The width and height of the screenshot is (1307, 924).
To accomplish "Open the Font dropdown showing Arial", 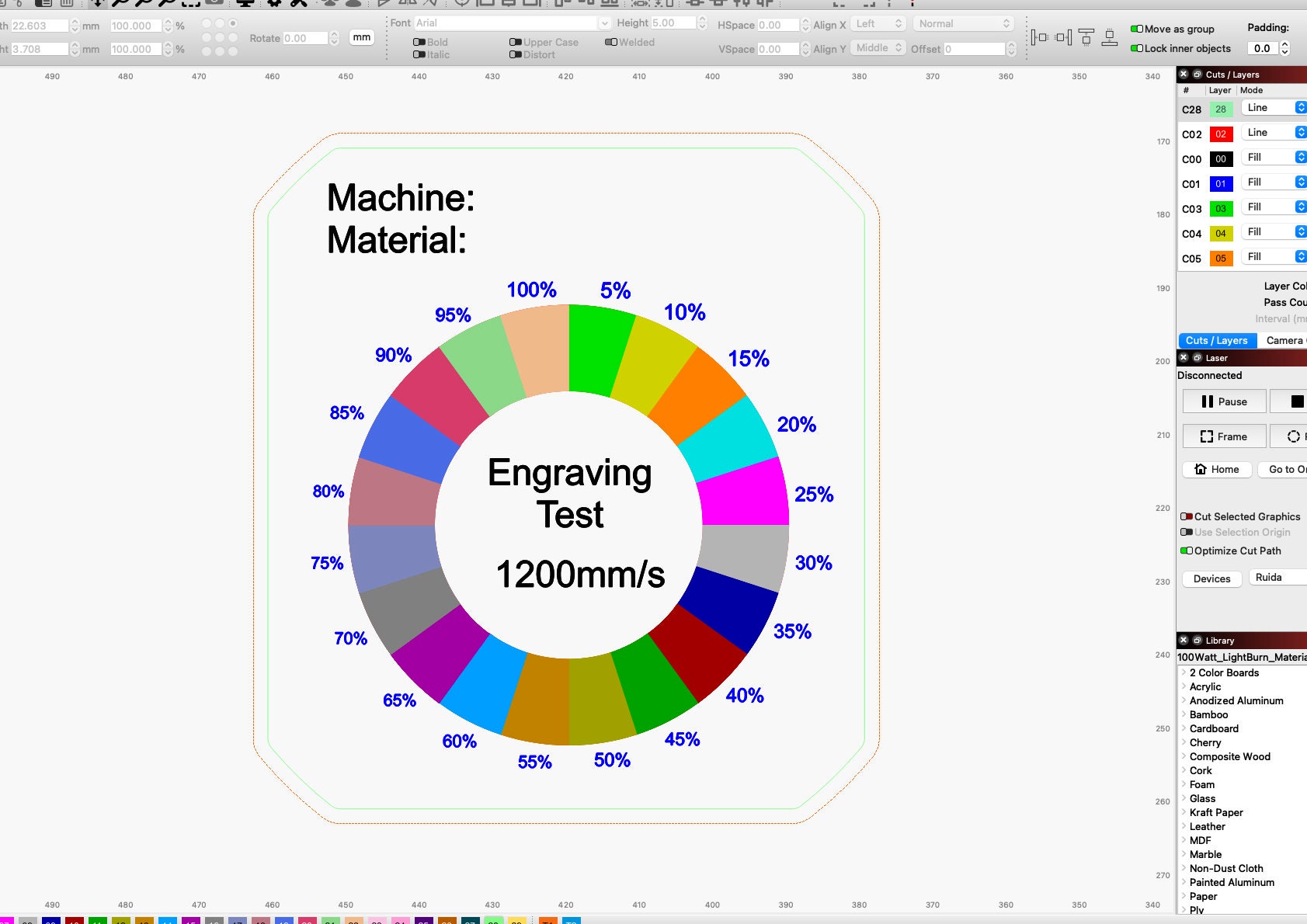I will click(x=606, y=23).
